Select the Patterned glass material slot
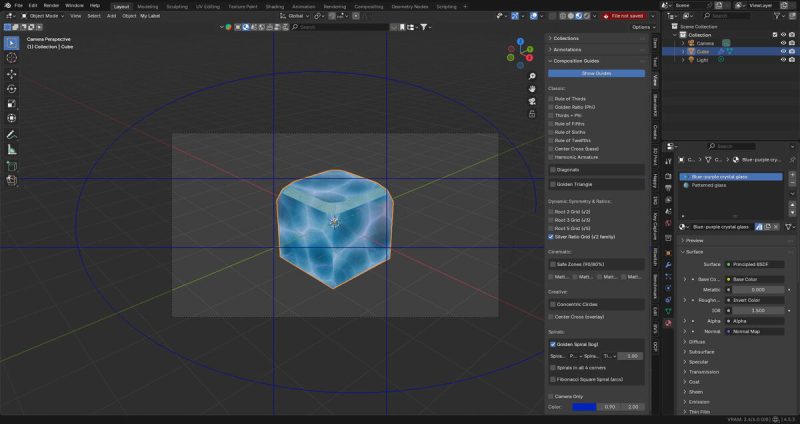800x424 pixels. 710,185
